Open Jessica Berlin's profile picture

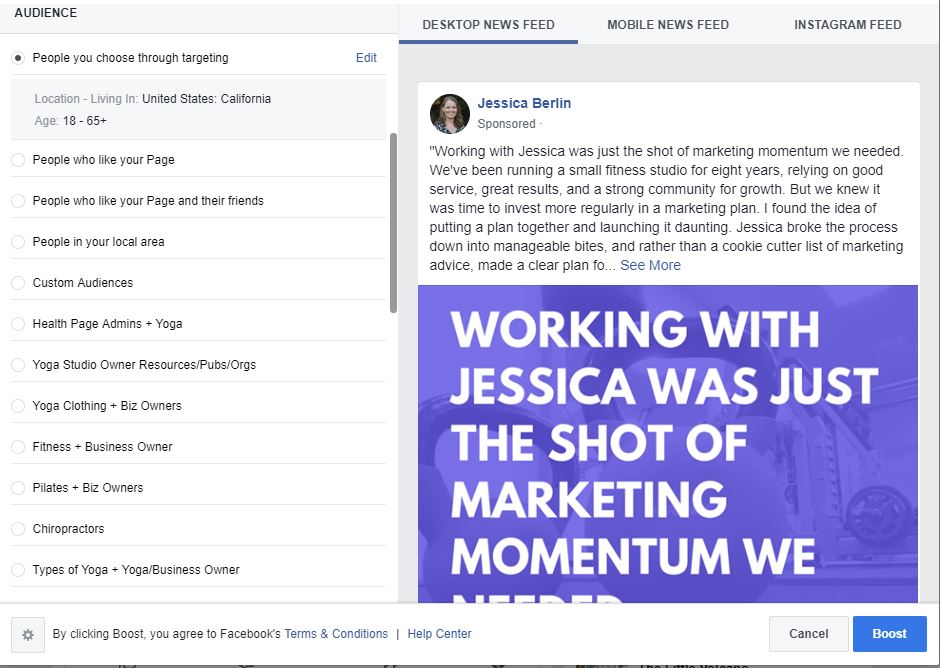click(x=450, y=114)
